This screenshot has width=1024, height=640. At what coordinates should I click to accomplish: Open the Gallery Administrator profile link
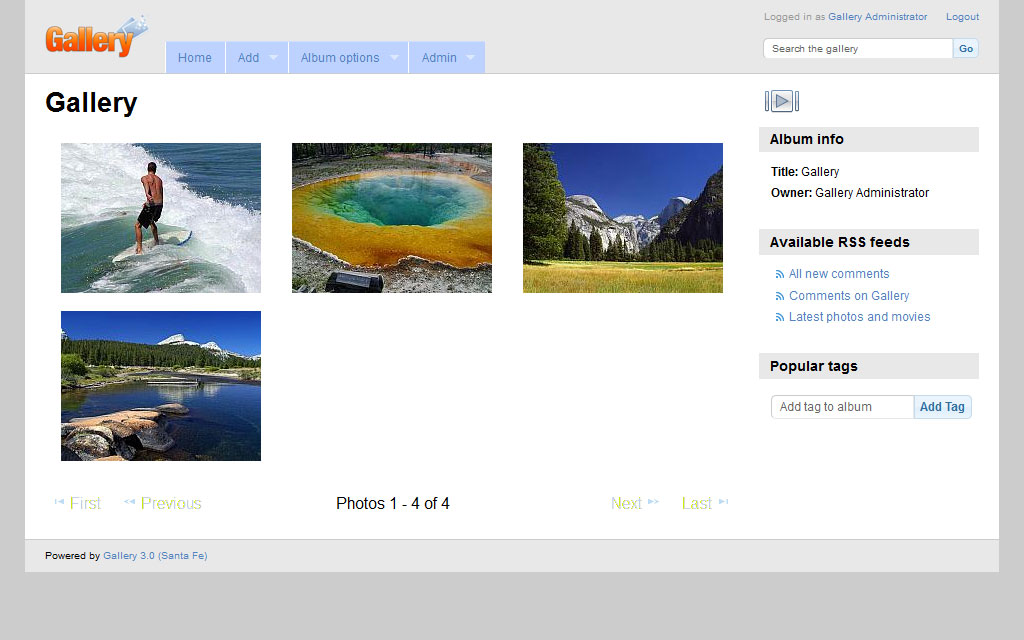(877, 17)
